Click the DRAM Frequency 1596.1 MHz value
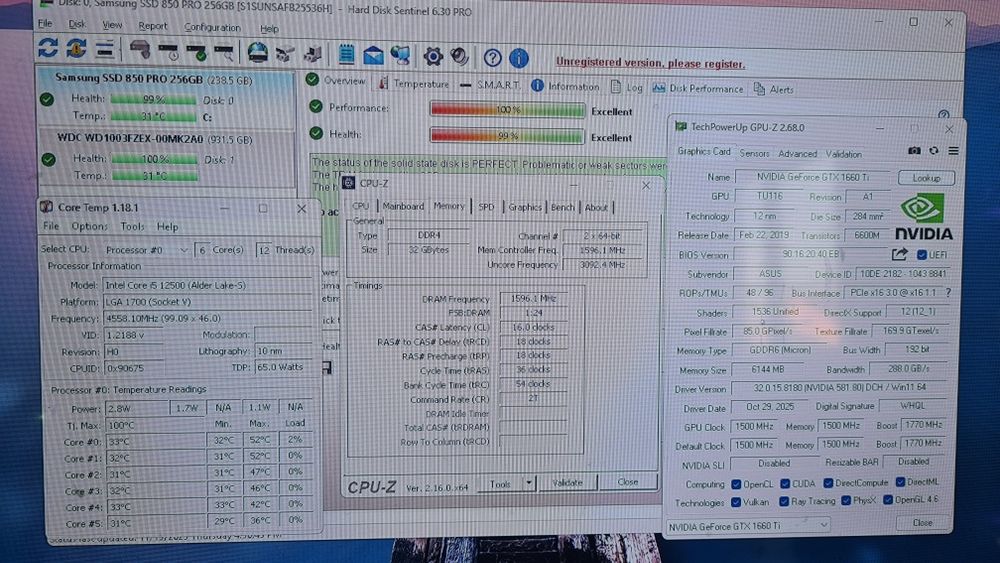1000x563 pixels. (533, 298)
